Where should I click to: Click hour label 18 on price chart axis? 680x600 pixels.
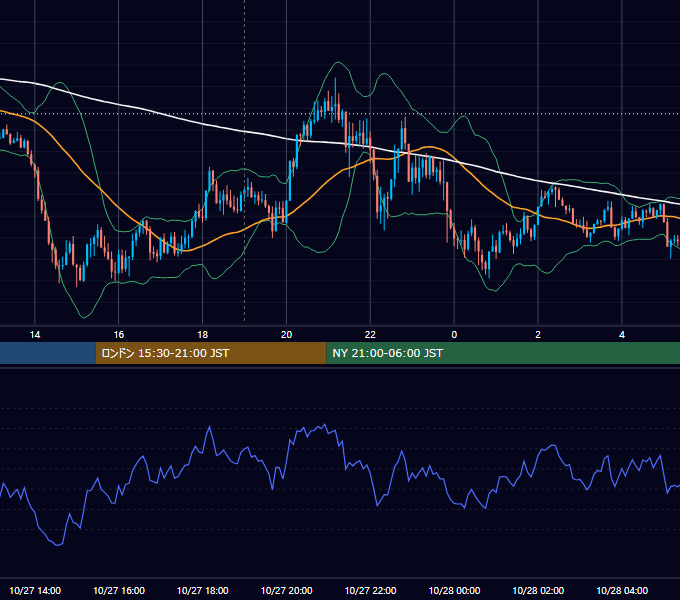[x=203, y=335]
